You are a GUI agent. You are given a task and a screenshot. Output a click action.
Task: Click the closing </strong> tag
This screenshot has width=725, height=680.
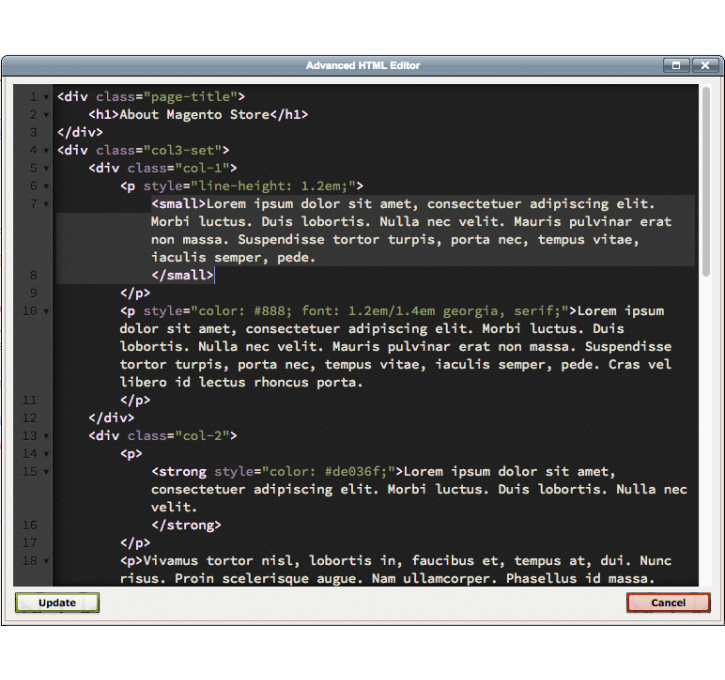pos(186,525)
